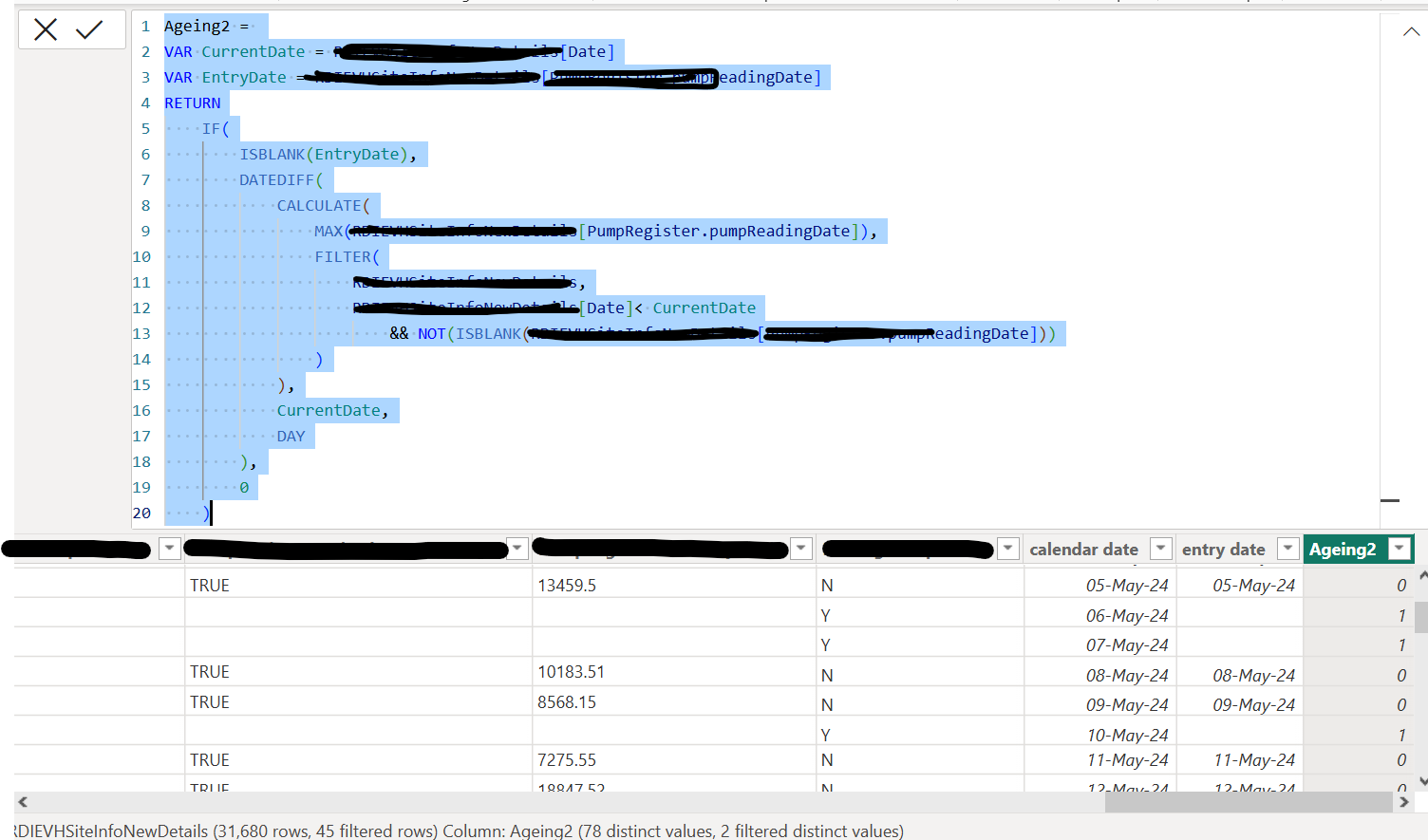Click the table's horizontal scroll left arrow
The height and width of the screenshot is (840, 1428).
23,802
